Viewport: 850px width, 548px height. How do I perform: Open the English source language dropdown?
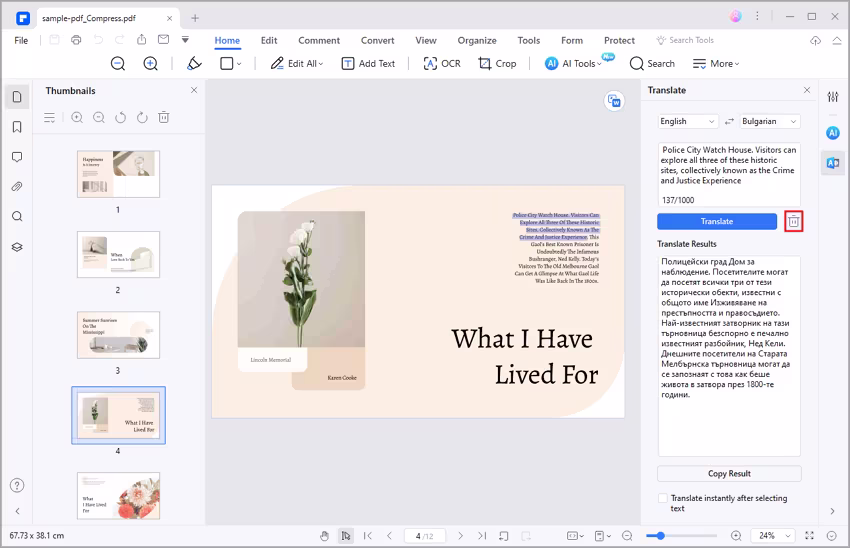point(688,121)
